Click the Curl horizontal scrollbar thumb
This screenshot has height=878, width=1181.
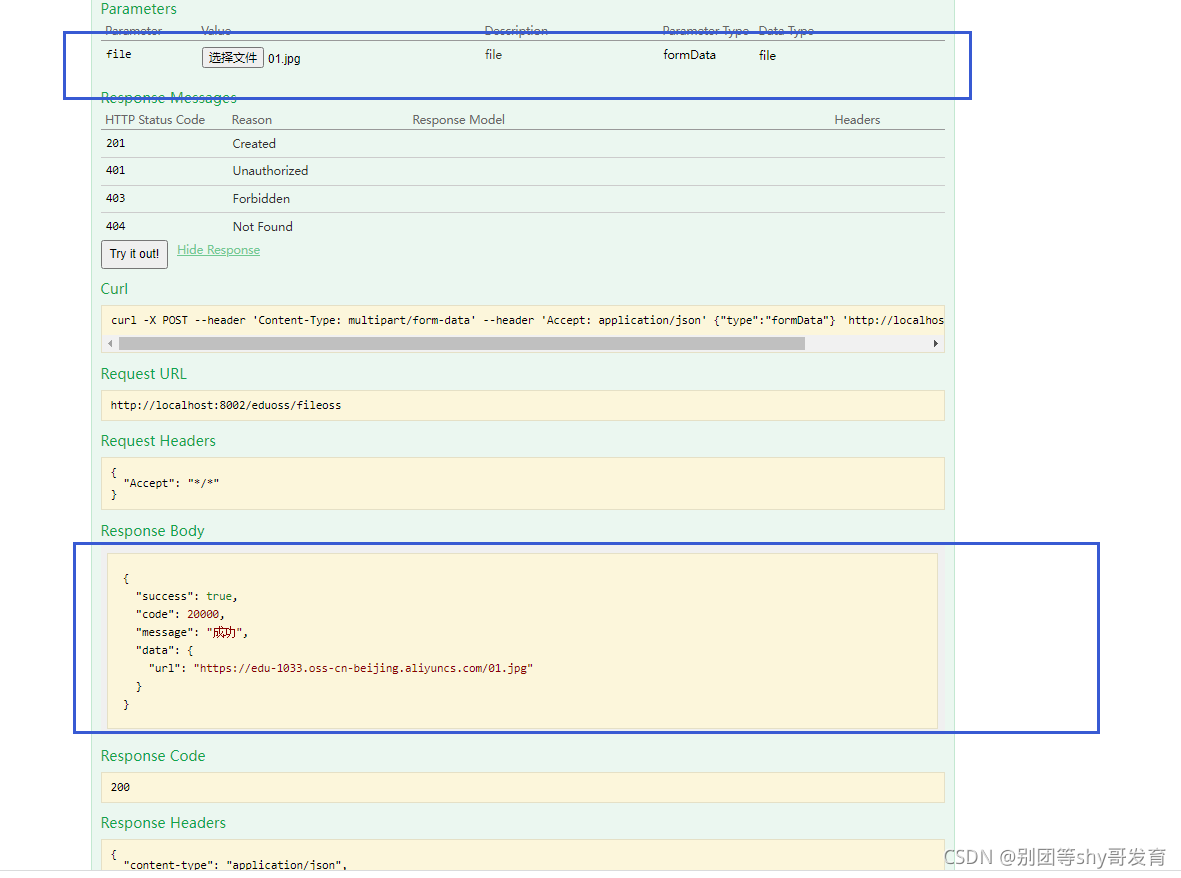click(x=462, y=343)
